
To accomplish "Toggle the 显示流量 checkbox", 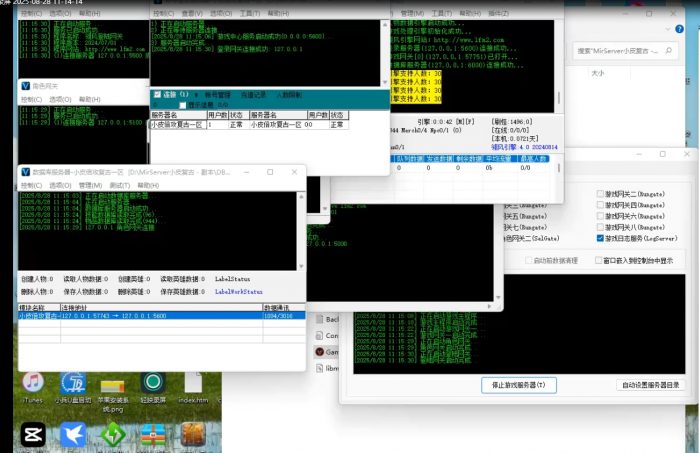I will tap(181, 104).
